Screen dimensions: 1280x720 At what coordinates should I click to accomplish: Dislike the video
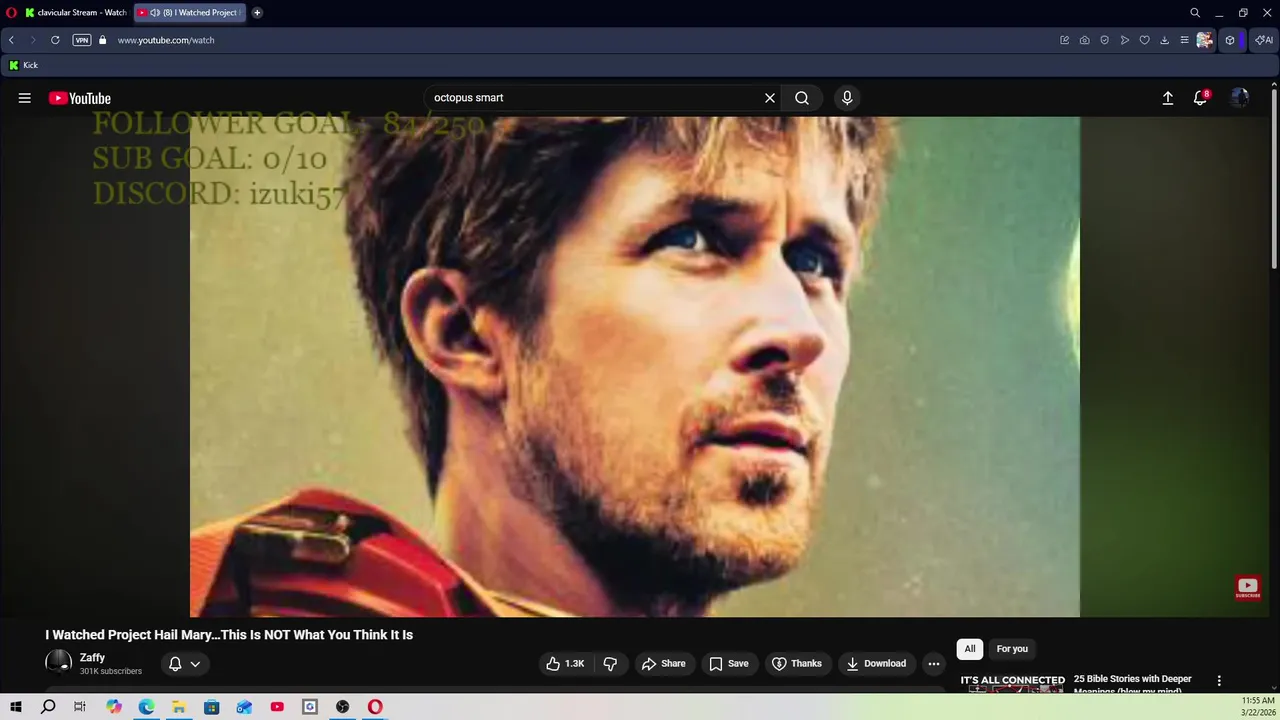coord(610,663)
